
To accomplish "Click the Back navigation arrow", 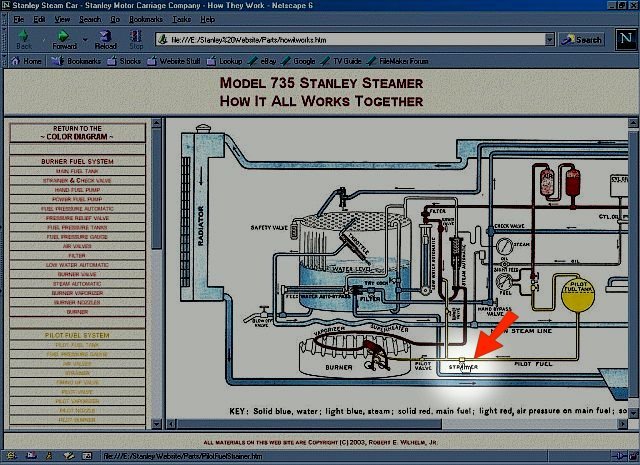I will pos(24,39).
